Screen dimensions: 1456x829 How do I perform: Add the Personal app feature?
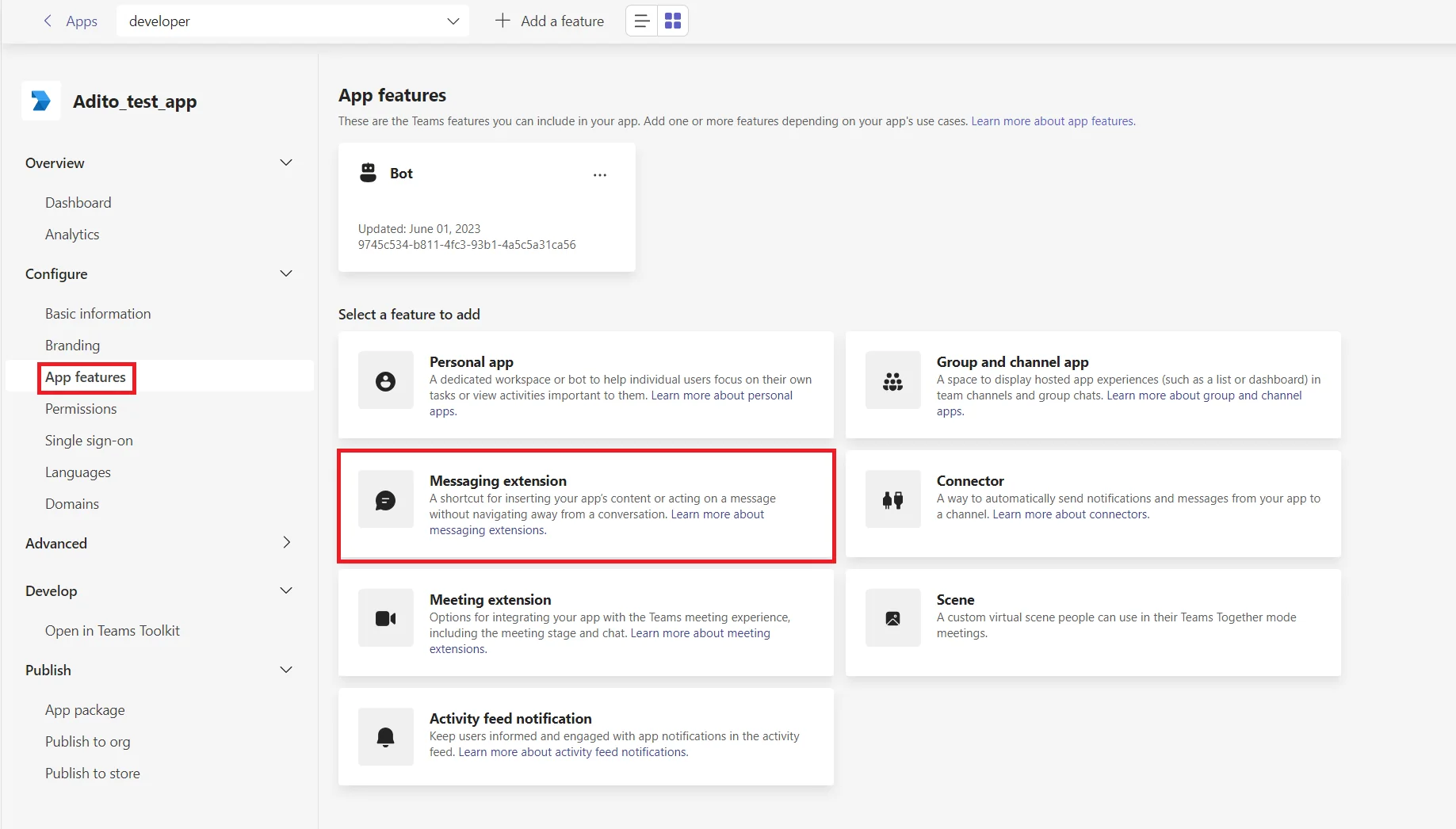point(586,385)
